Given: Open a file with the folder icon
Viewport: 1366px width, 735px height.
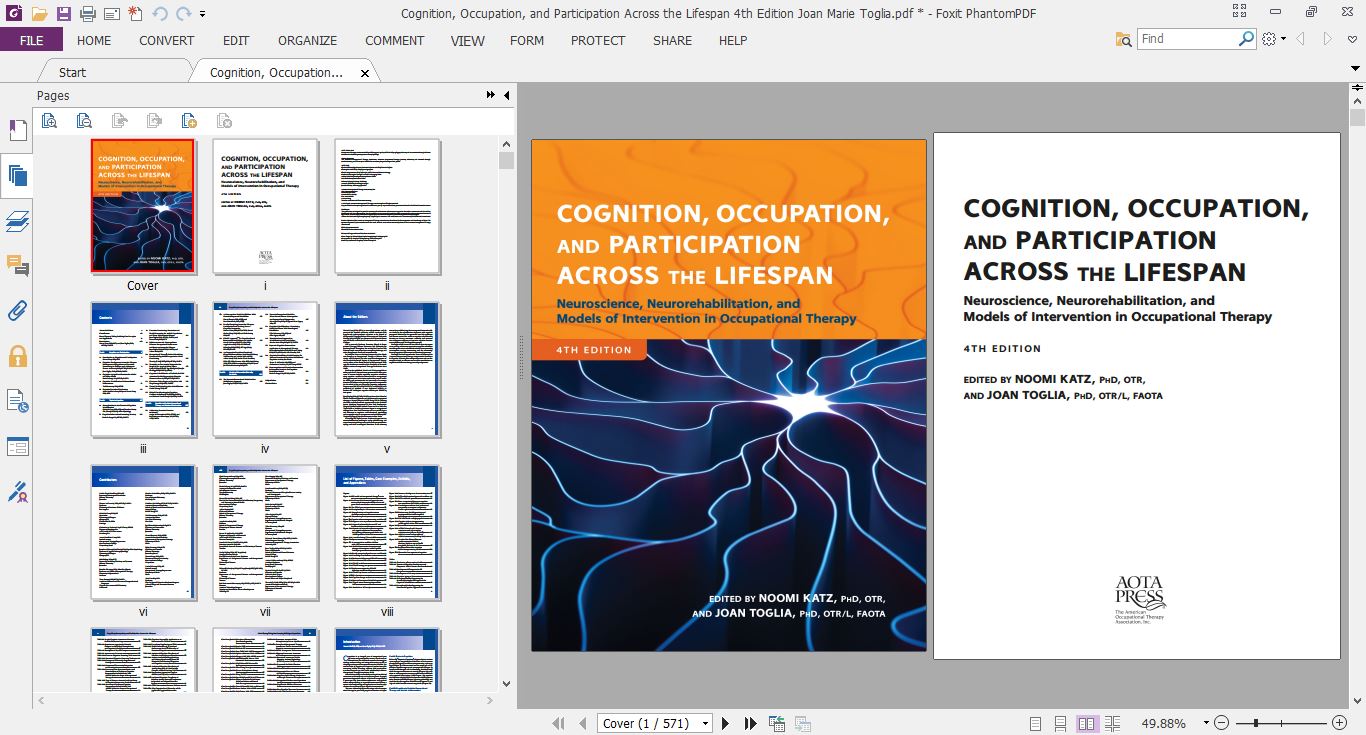Looking at the screenshot, I should [x=40, y=14].
